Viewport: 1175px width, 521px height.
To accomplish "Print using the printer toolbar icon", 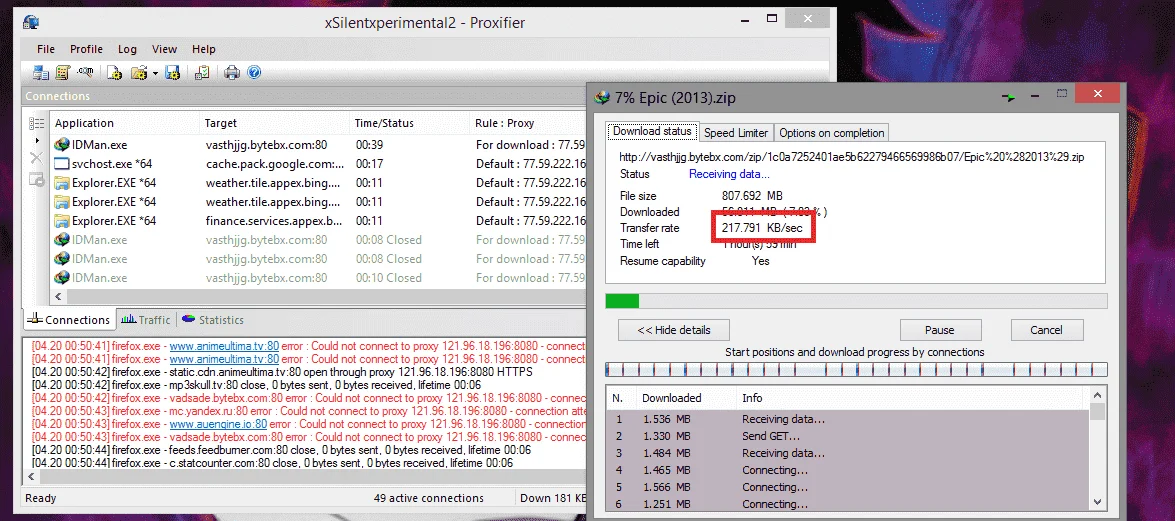I will pos(232,73).
